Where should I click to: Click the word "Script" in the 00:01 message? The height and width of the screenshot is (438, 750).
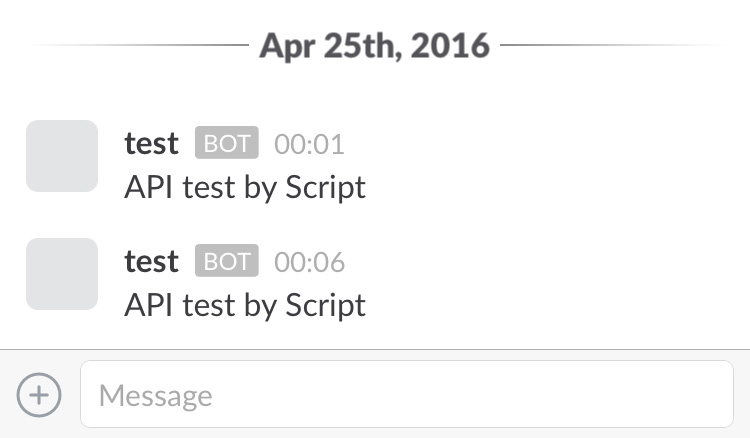point(325,187)
